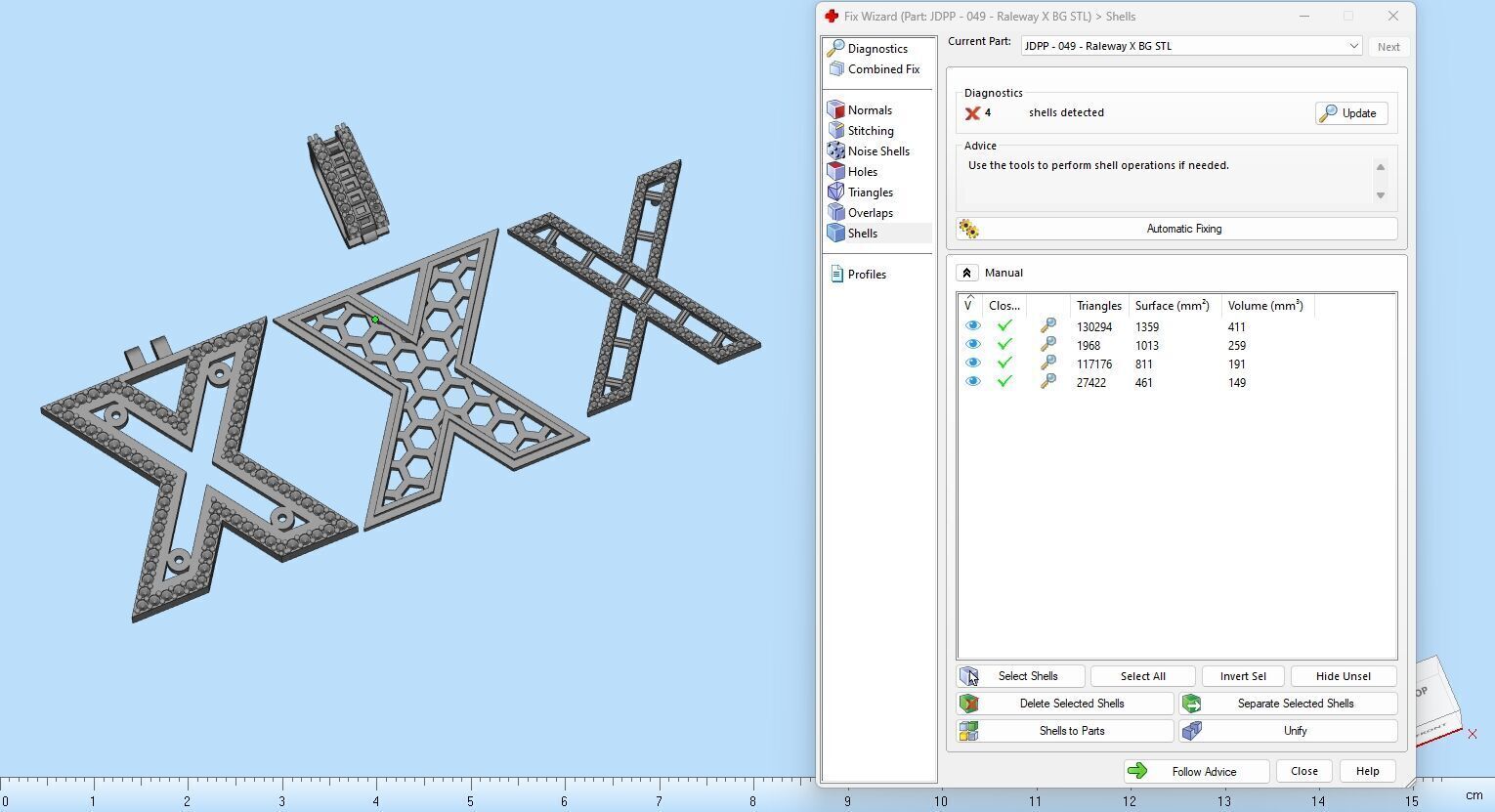The height and width of the screenshot is (812, 1495).
Task: Select volume value 259 cell
Action: (x=1236, y=346)
